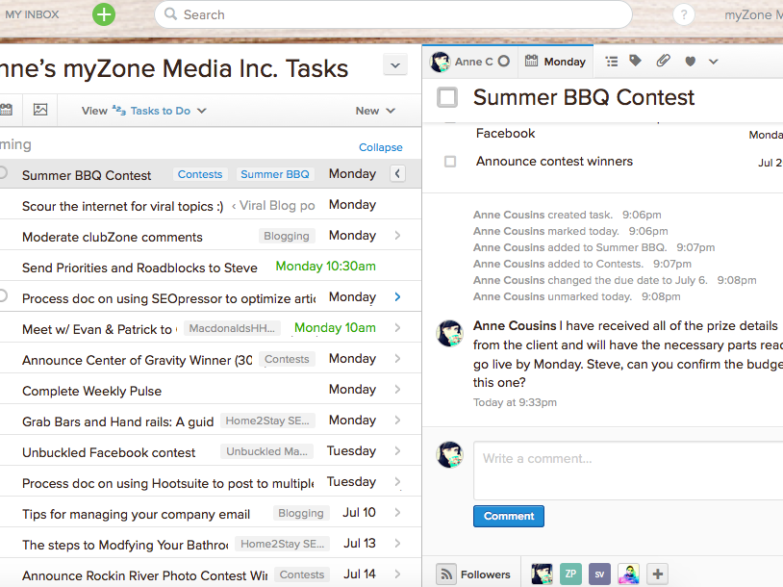Click the heart icon on task
This screenshot has width=783, height=587.
[690, 61]
